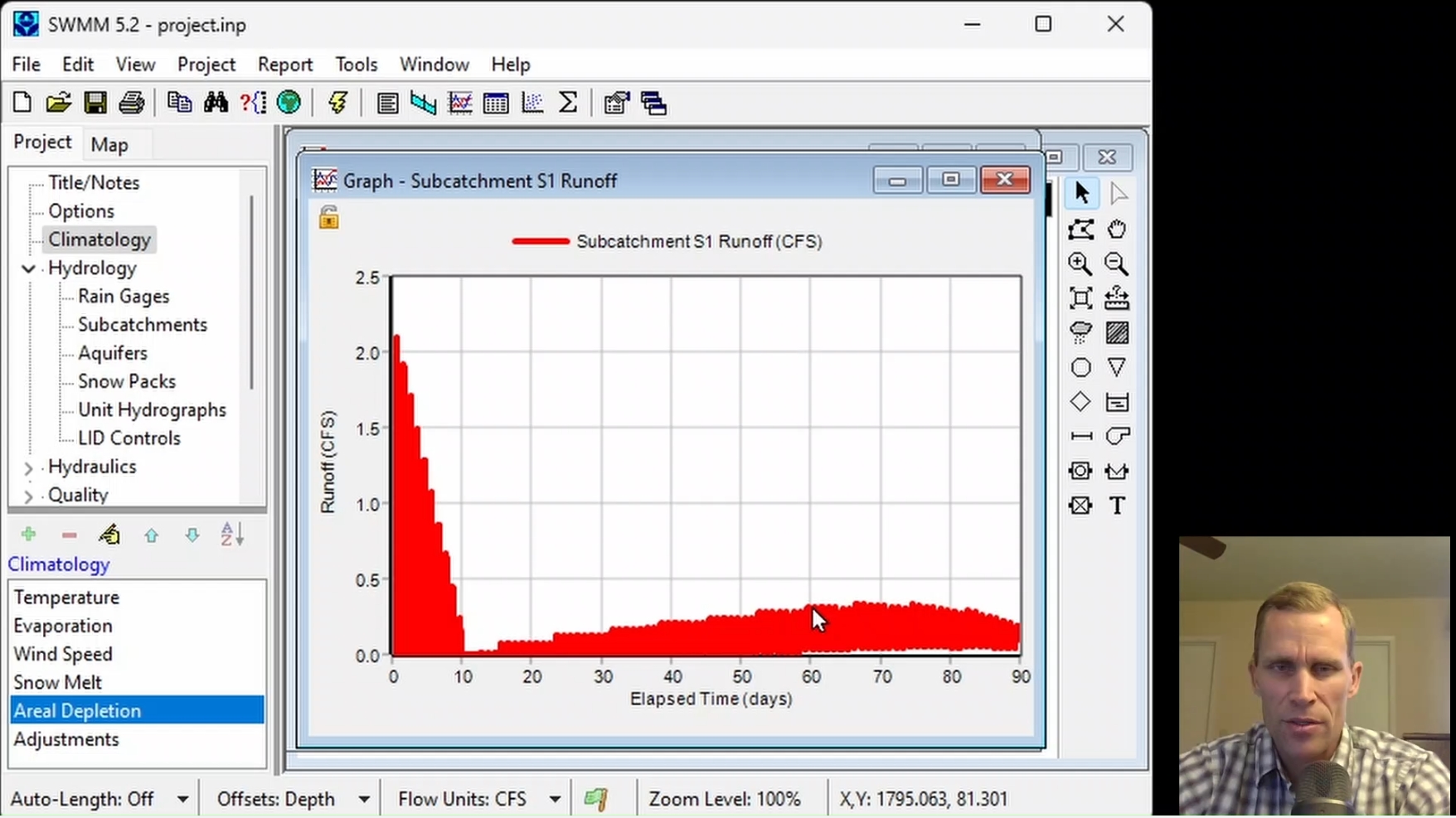Image resolution: width=1456 pixels, height=818 pixels.
Task: Create a time series plot
Action: (460, 103)
